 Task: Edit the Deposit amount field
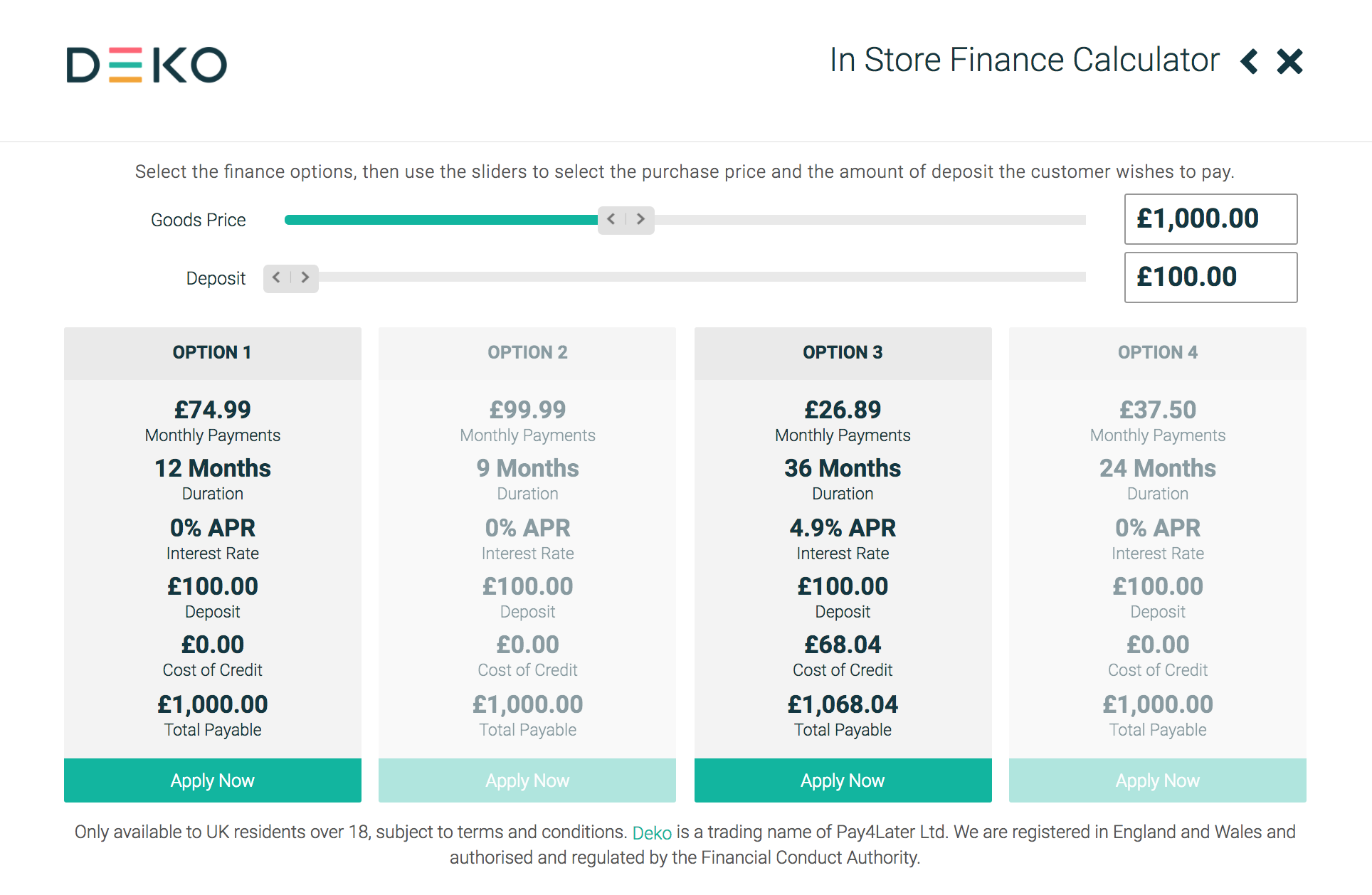pyautogui.click(x=1210, y=277)
